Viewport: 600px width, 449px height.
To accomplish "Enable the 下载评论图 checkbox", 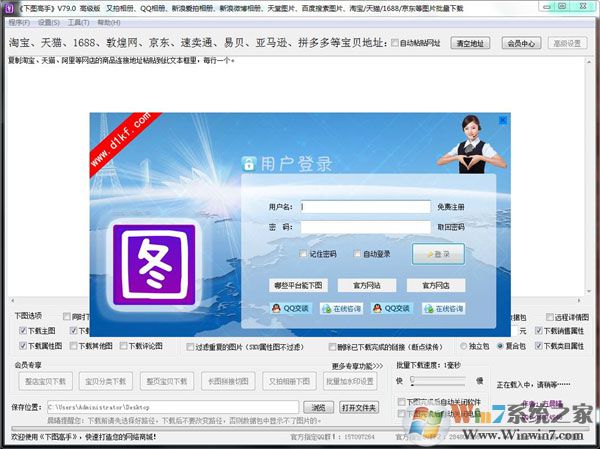I will click(123, 346).
